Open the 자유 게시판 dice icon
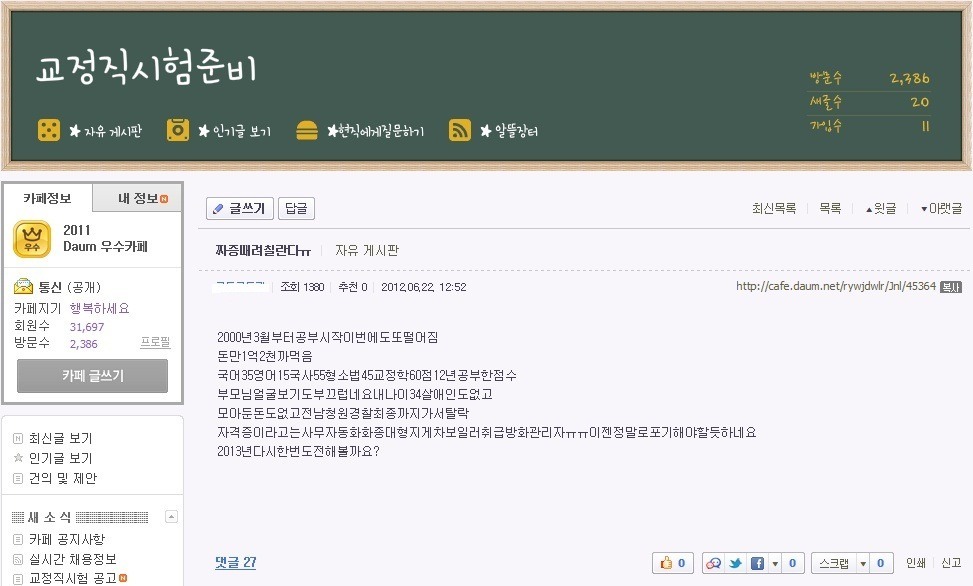Image resolution: width=973 pixels, height=586 pixels. coord(48,129)
